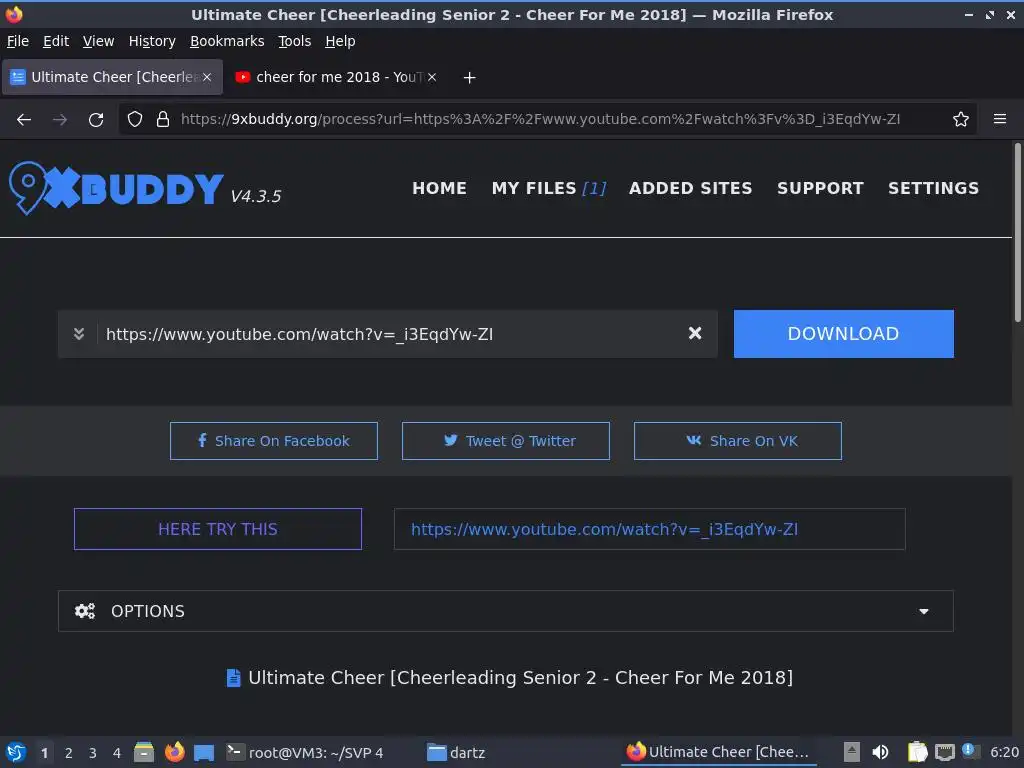Open the network monitor tray icon
Viewport: 1024px width, 768px height.
coord(945,753)
